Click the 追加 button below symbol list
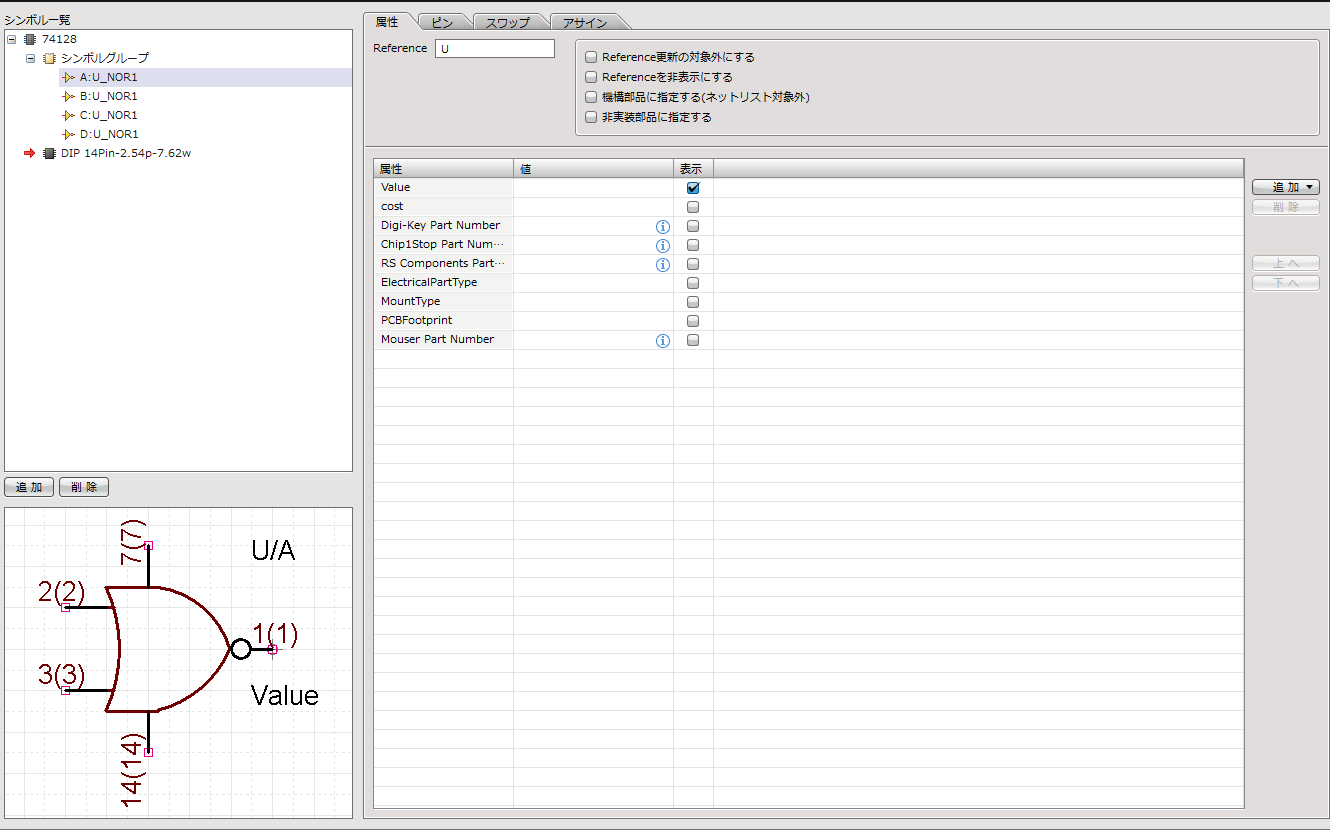 [x=29, y=487]
